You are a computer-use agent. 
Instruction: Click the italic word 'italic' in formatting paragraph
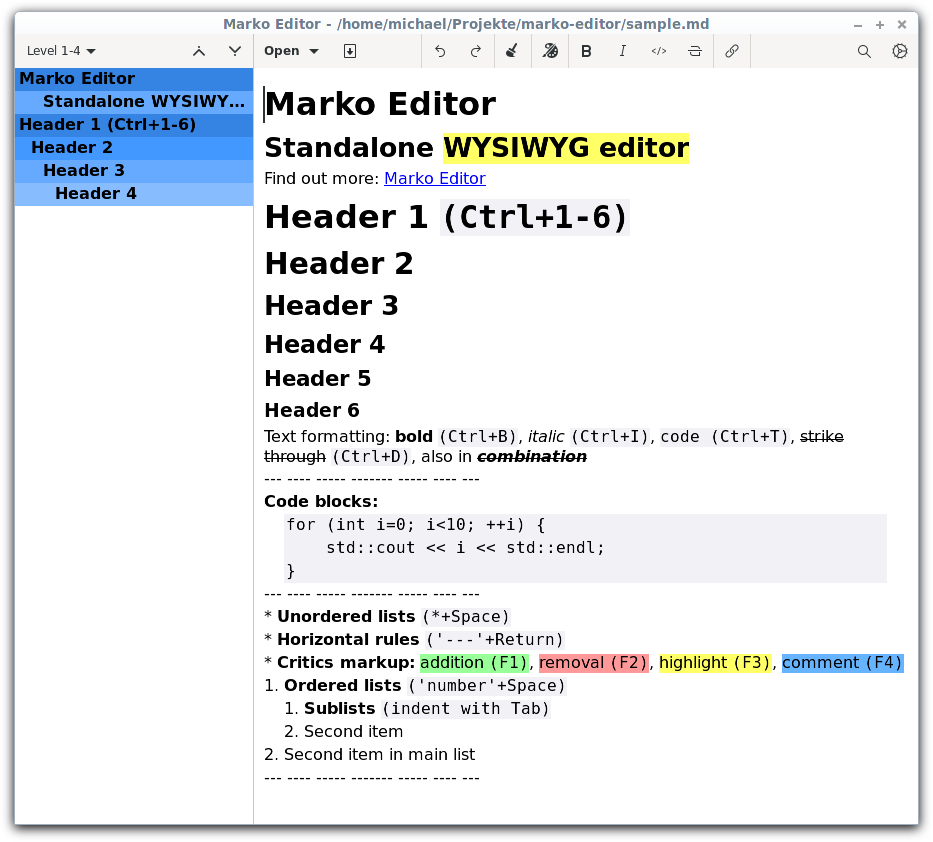click(x=546, y=437)
